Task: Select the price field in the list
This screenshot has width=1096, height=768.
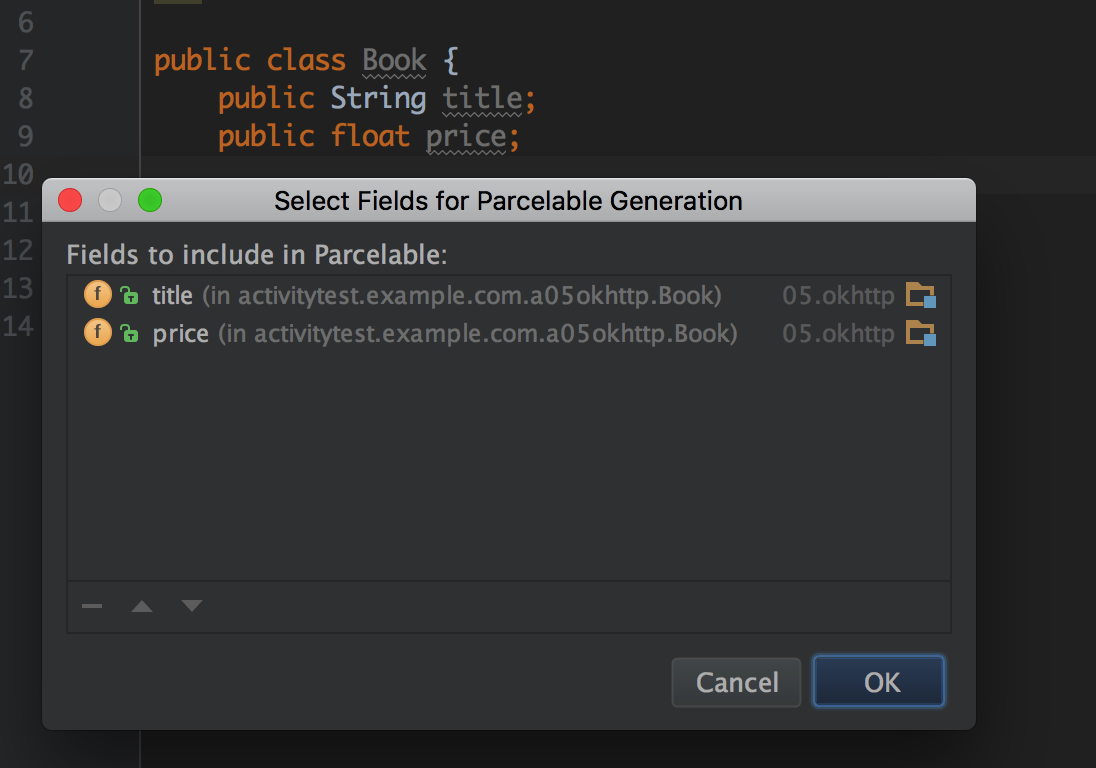Action: click(180, 334)
